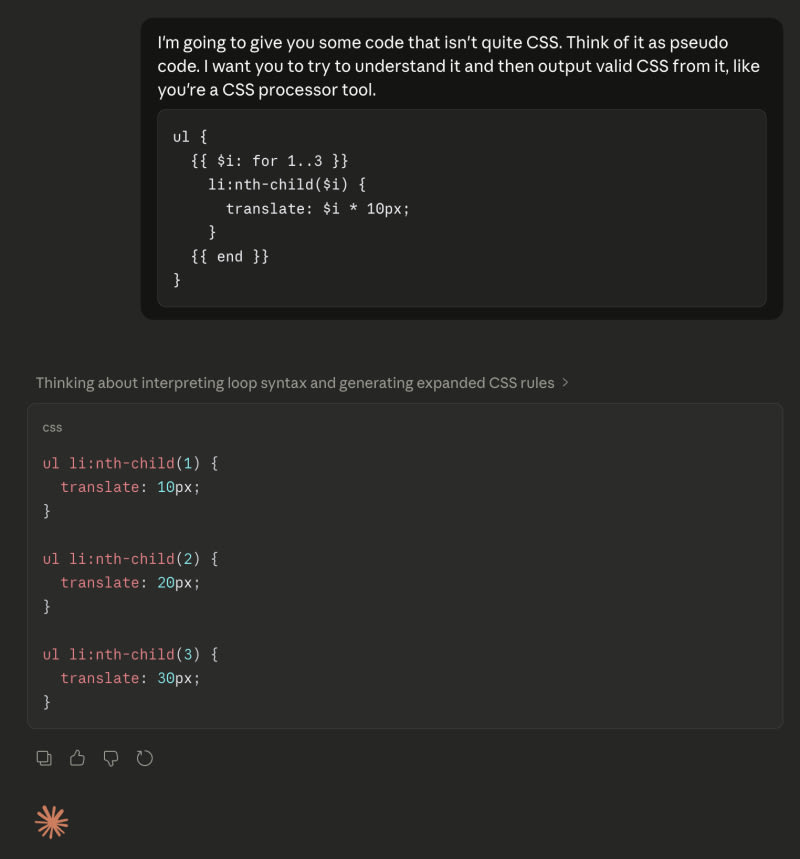Image resolution: width=800 pixels, height=859 pixels.
Task: Click the 'ul {' line in user's code
Action: pos(190,137)
